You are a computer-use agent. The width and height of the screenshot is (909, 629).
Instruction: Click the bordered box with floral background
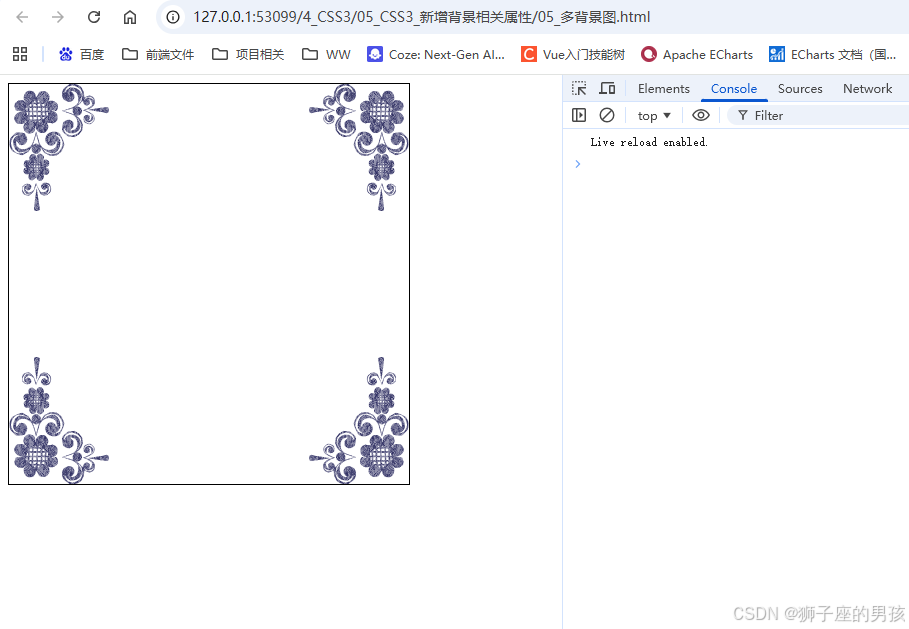click(209, 284)
